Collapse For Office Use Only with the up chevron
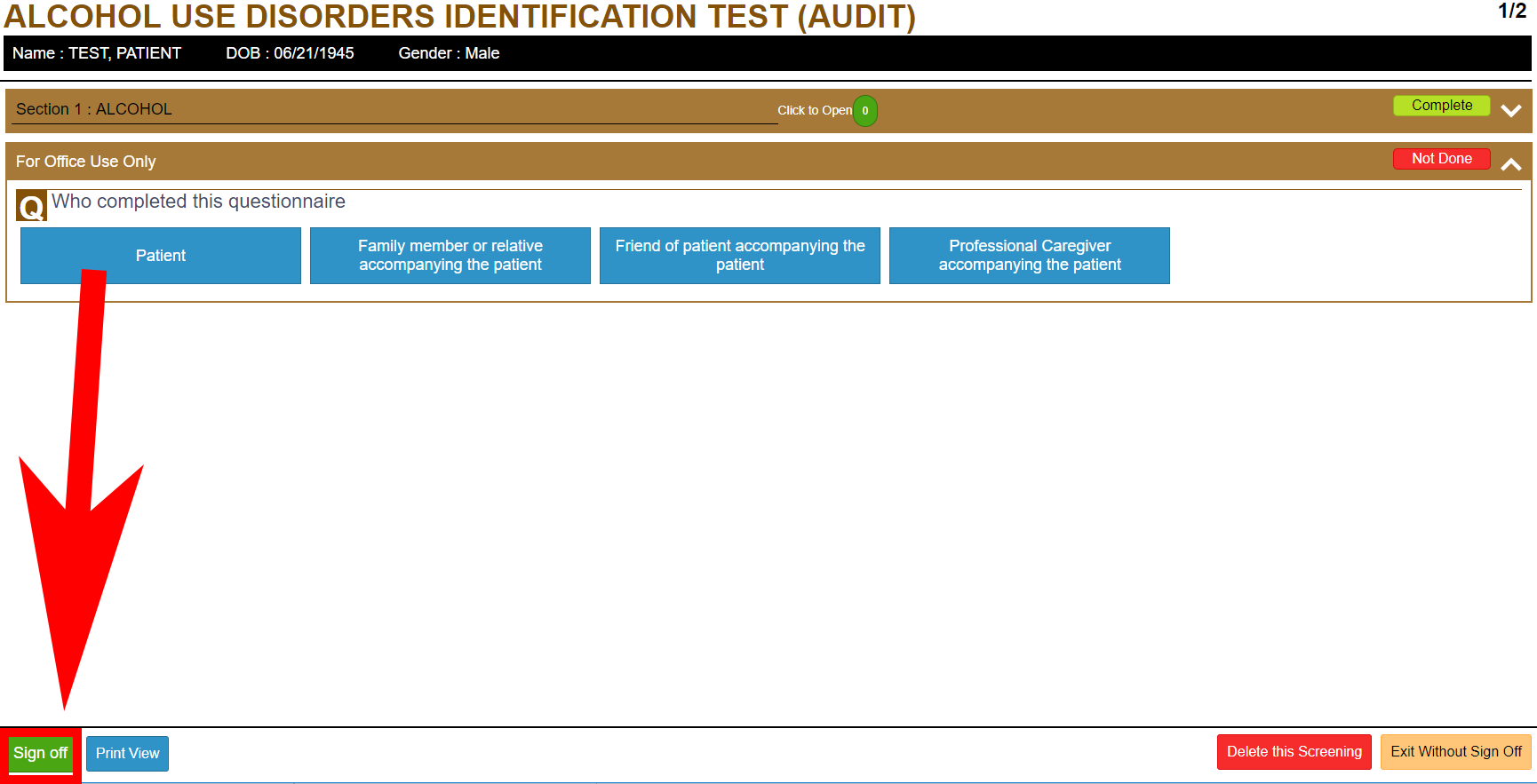Viewport: 1537px width, 784px height. click(1510, 164)
